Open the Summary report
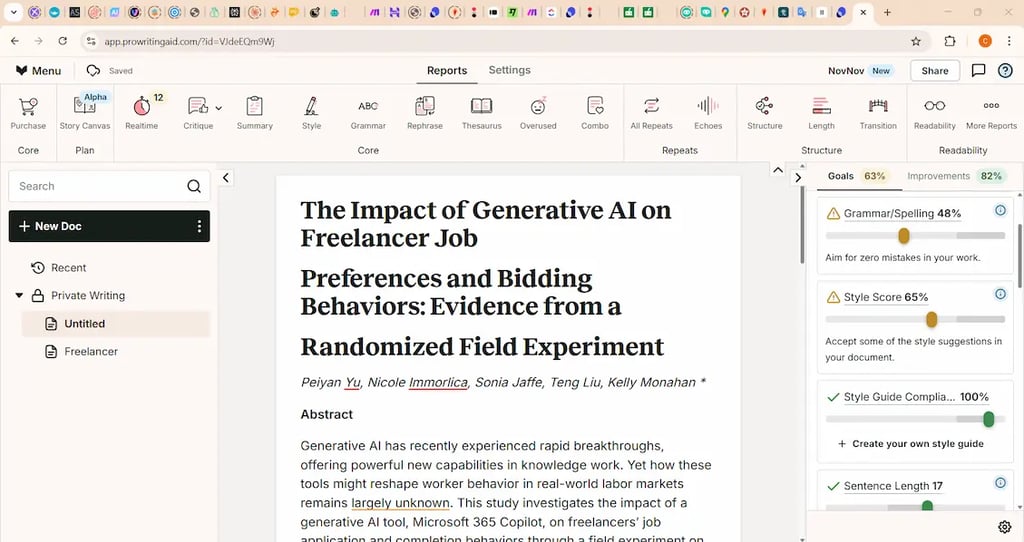This screenshot has height=542, width=1024. 255,114
